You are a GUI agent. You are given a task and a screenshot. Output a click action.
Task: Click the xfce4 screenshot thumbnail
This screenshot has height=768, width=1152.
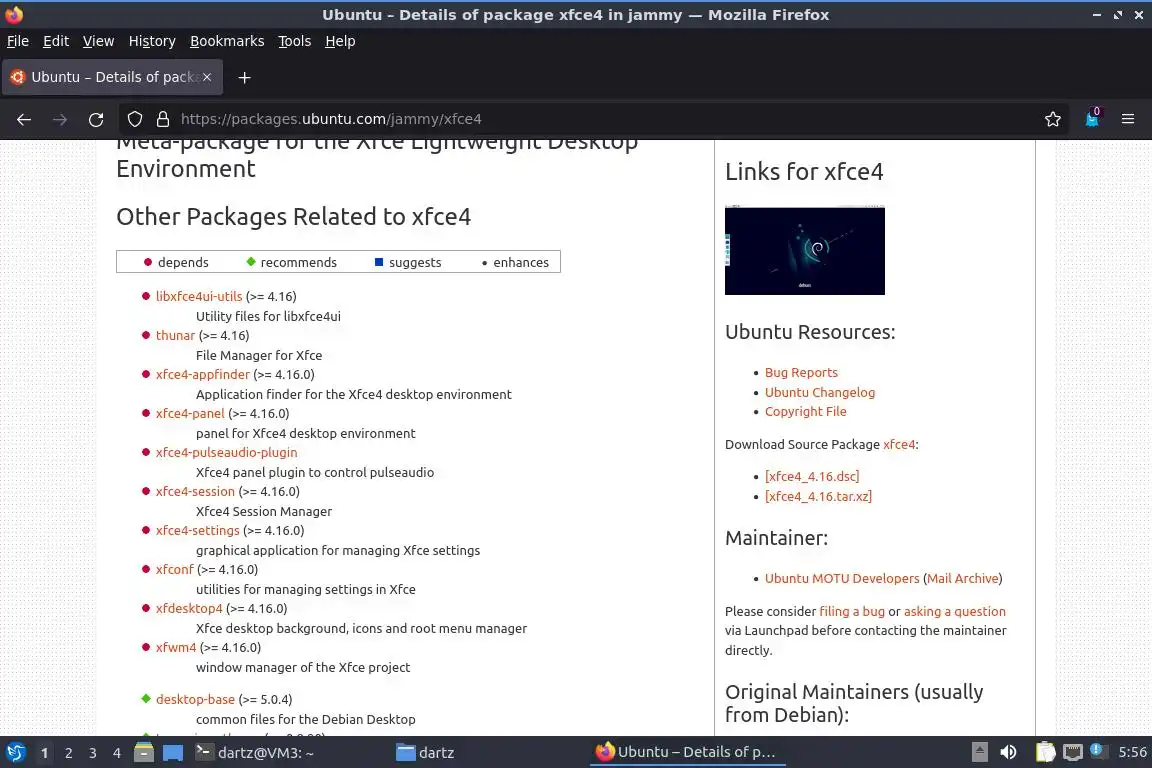click(804, 251)
